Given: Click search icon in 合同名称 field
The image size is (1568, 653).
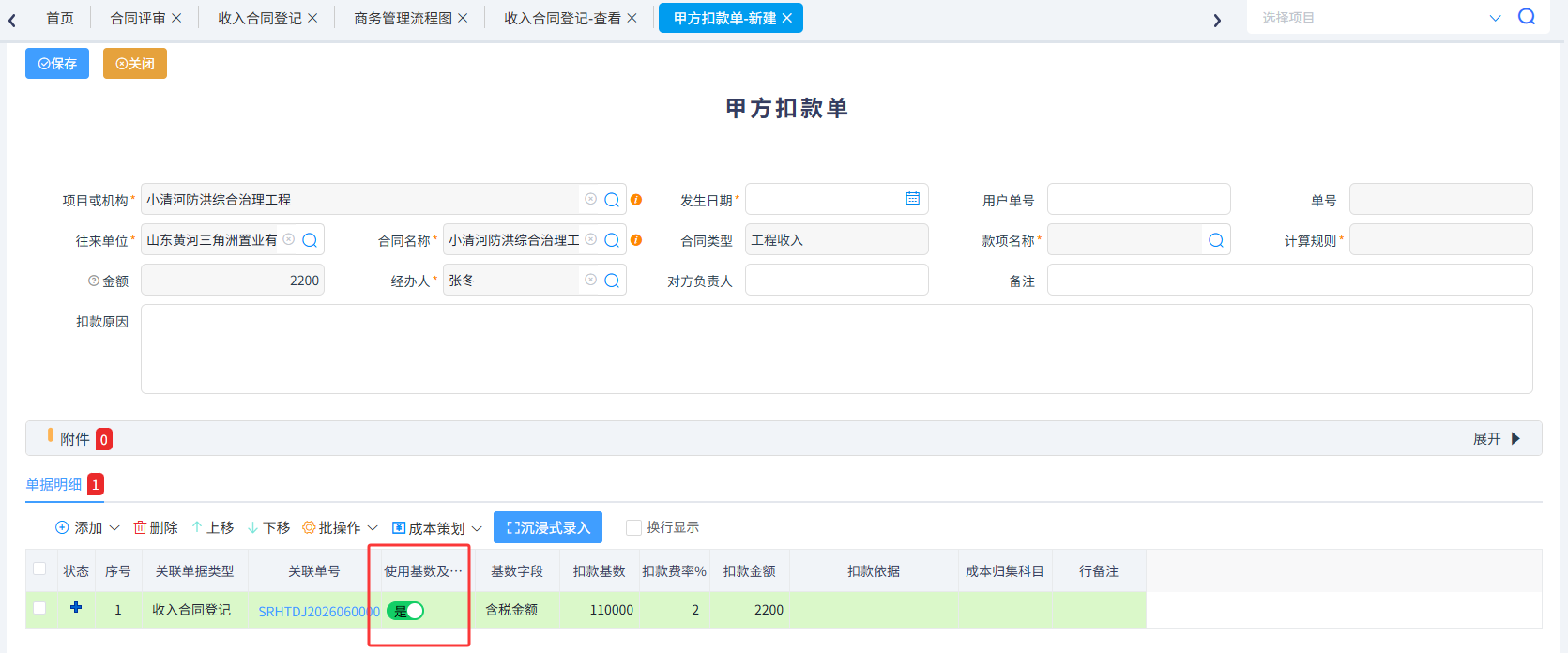Looking at the screenshot, I should 612,240.
